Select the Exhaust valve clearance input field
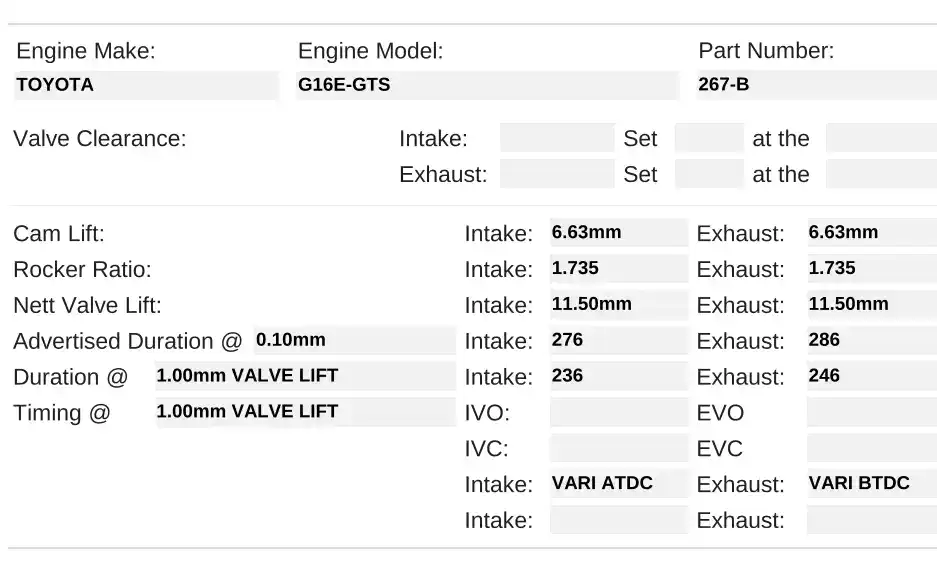937x587 pixels. [x=556, y=174]
